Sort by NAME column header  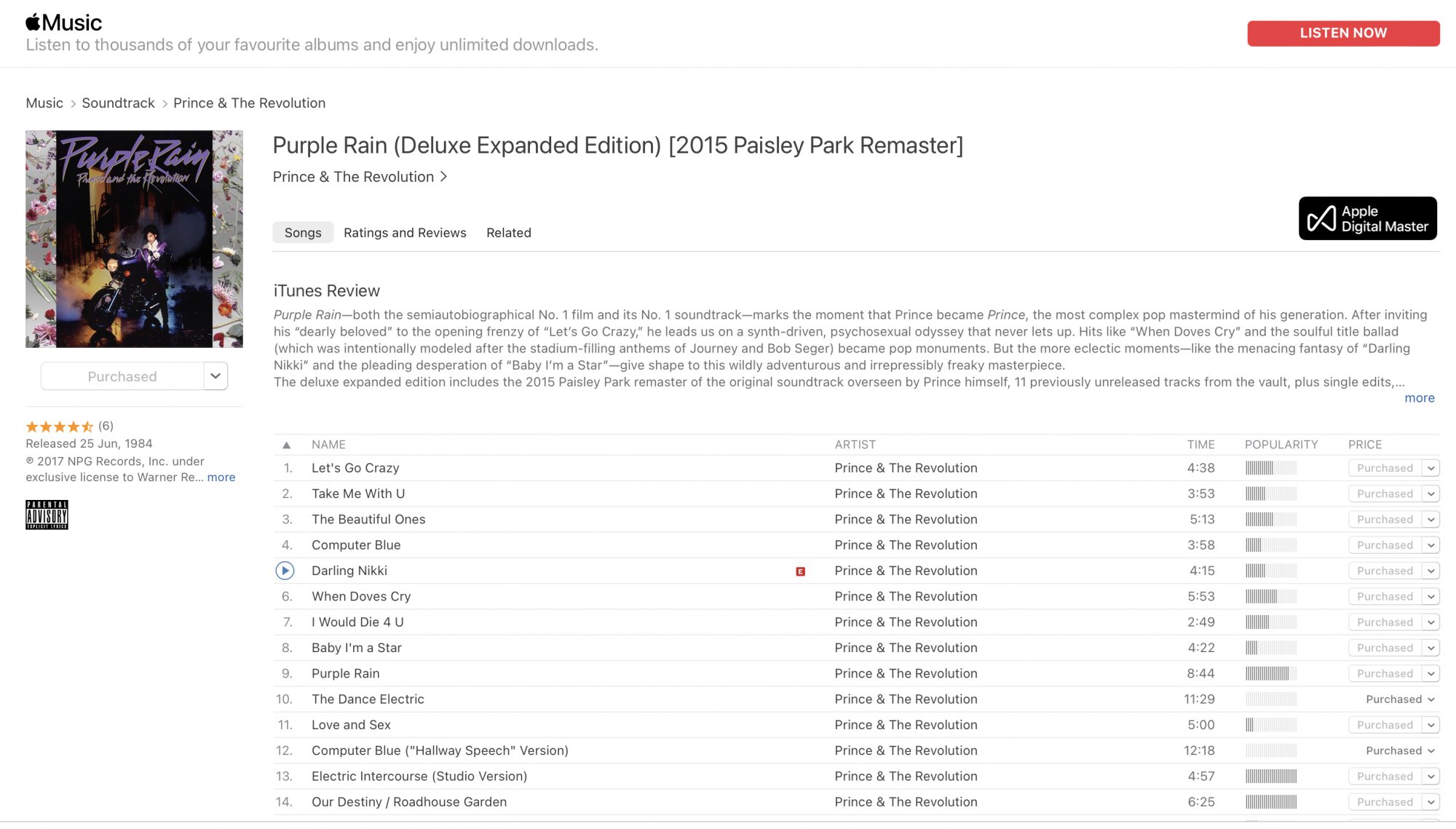point(328,445)
